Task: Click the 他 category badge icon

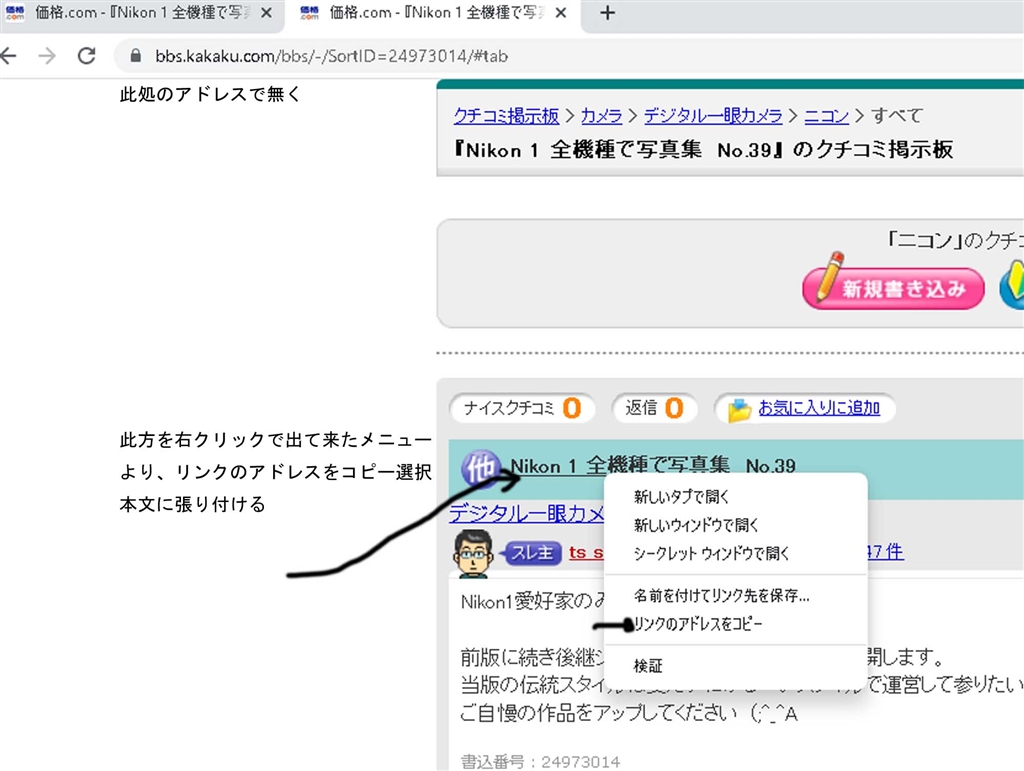Action: 481,467
